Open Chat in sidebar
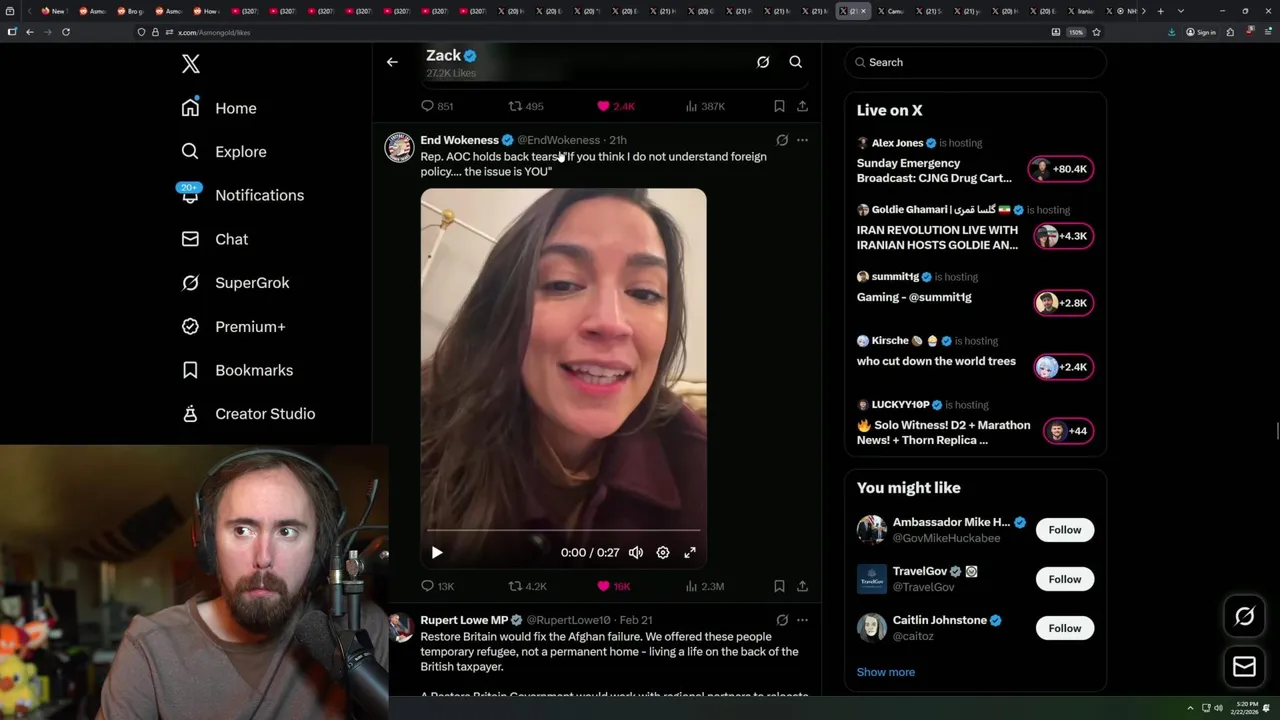 tap(214, 239)
